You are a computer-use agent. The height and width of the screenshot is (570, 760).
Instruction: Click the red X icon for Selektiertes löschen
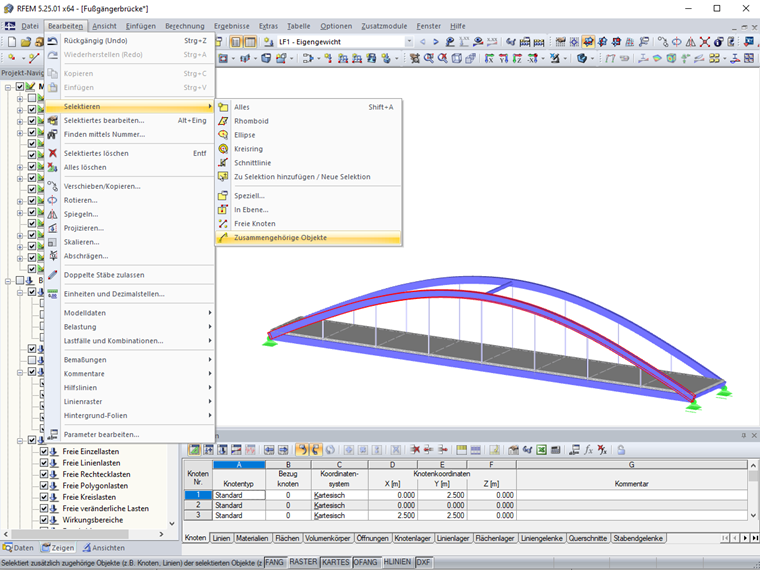(52, 153)
